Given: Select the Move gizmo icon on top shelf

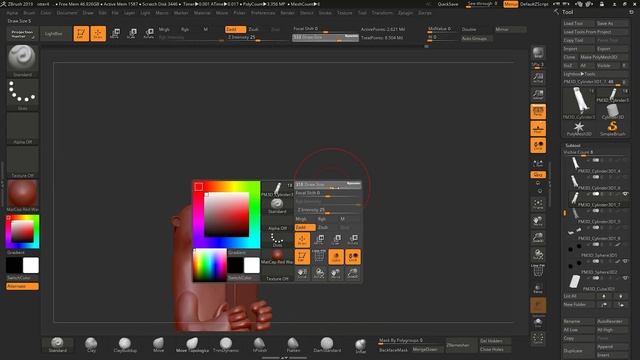Looking at the screenshot, I should pos(115,33).
